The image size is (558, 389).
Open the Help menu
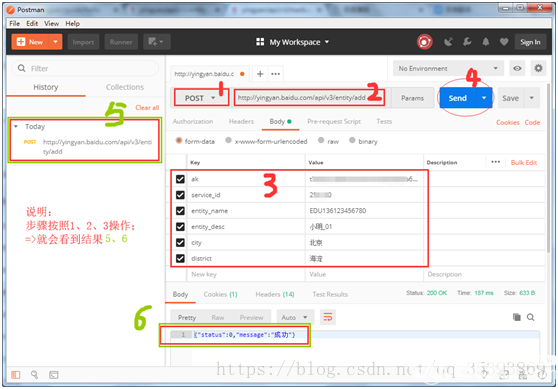coord(73,23)
